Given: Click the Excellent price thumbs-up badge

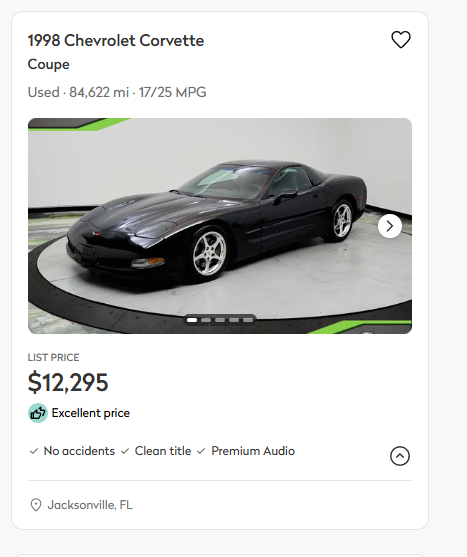Looking at the screenshot, I should tap(38, 413).
